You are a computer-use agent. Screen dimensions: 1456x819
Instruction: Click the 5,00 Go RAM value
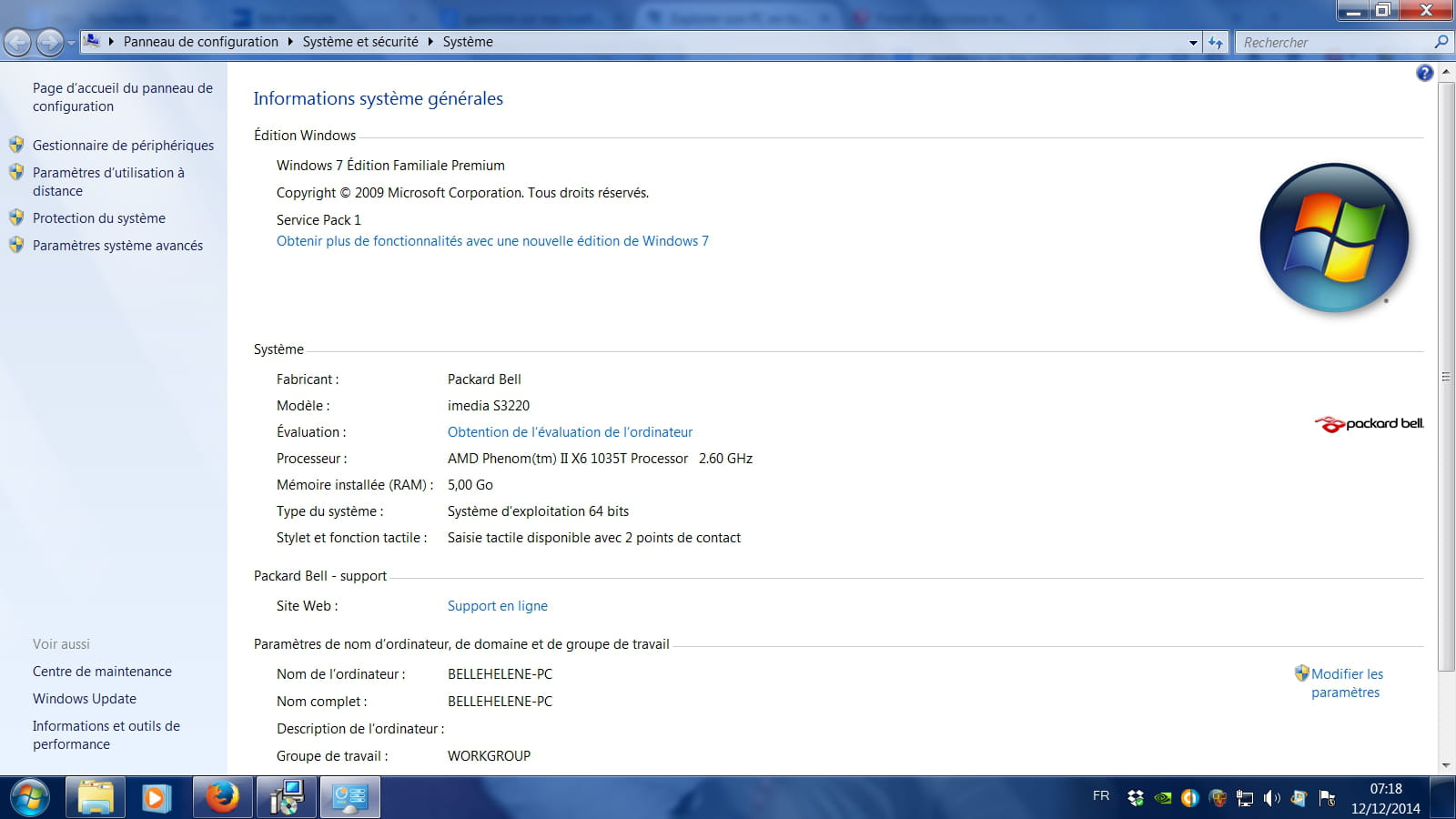point(470,485)
